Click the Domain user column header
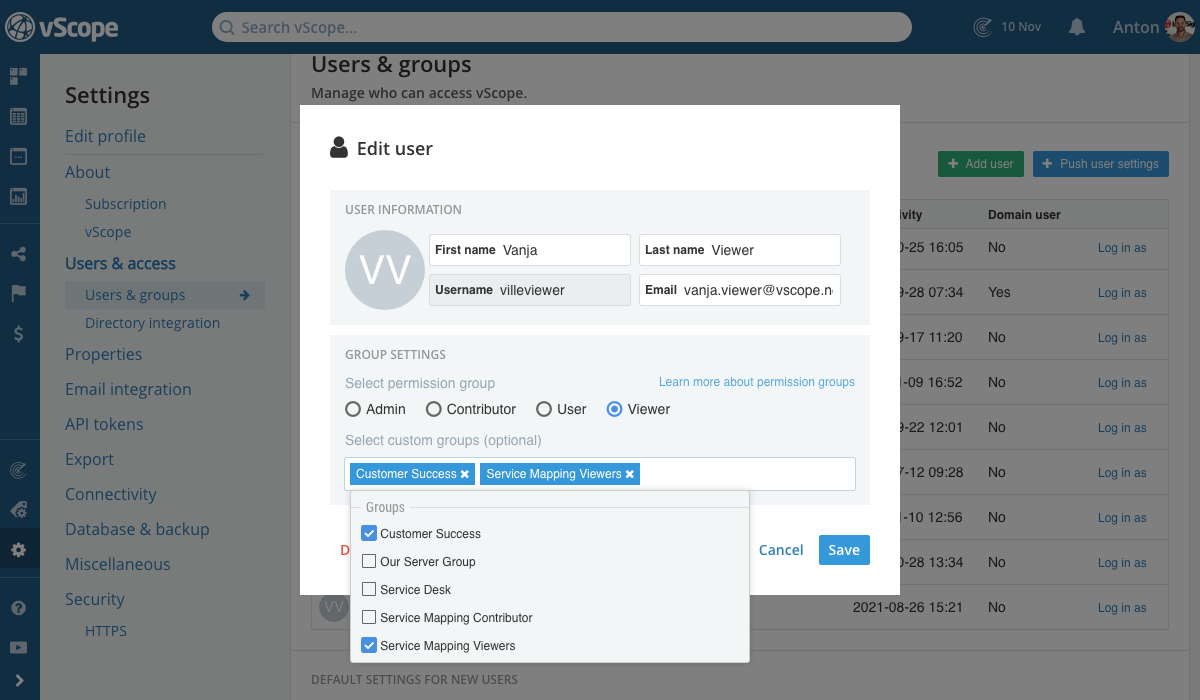Viewport: 1200px width, 700px height. tap(1024, 215)
